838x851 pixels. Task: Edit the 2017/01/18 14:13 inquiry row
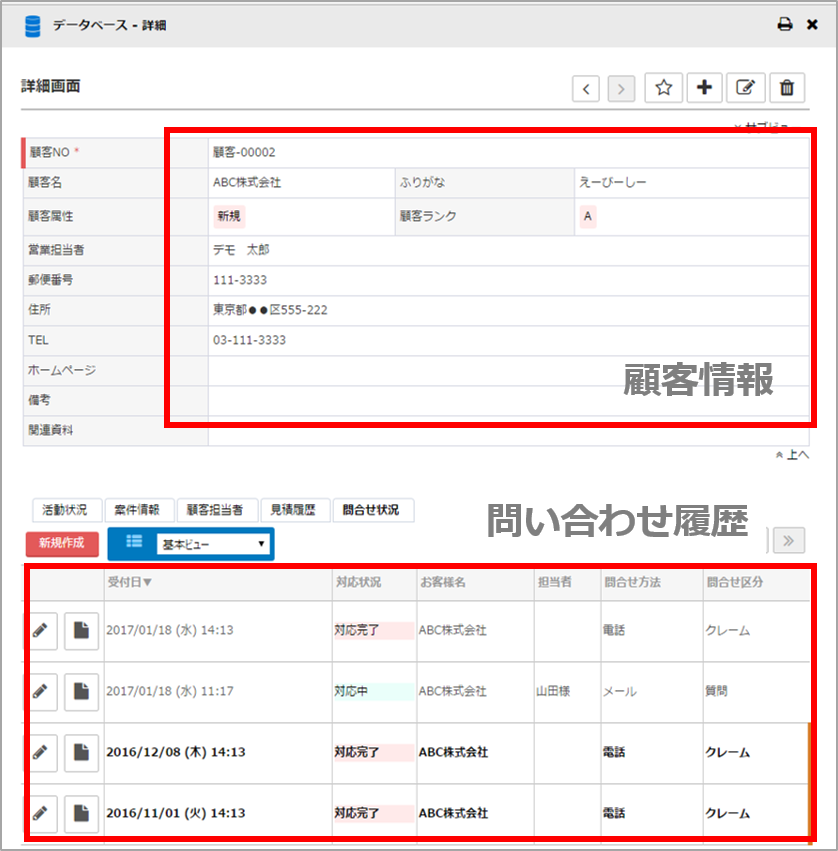(x=41, y=631)
